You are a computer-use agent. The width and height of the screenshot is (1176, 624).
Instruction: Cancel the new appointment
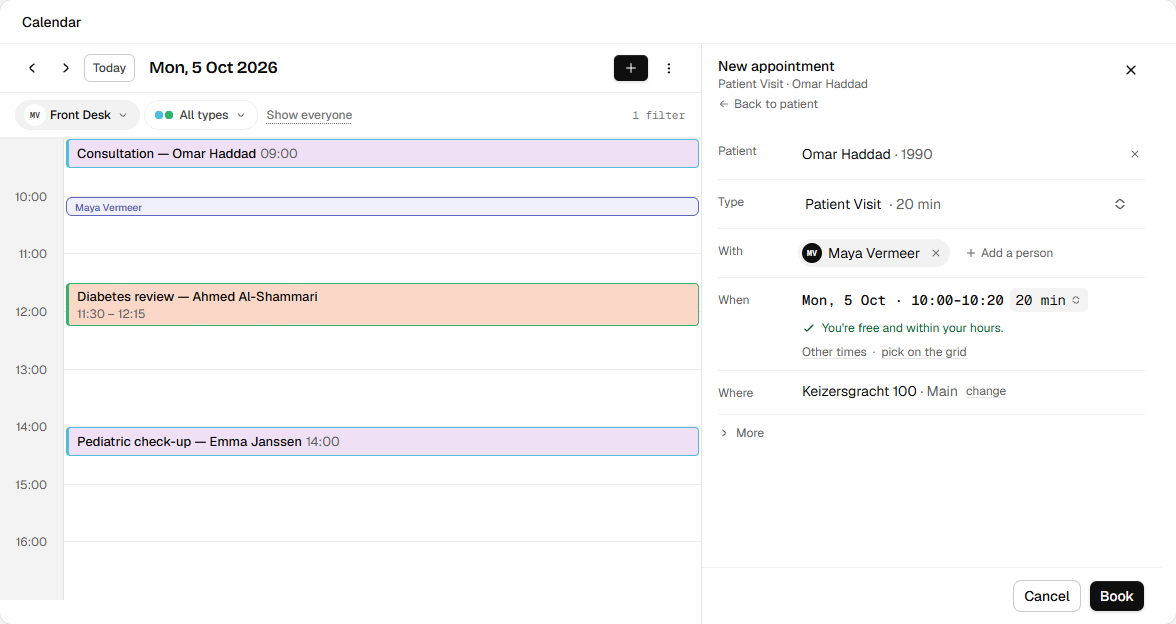click(1047, 596)
